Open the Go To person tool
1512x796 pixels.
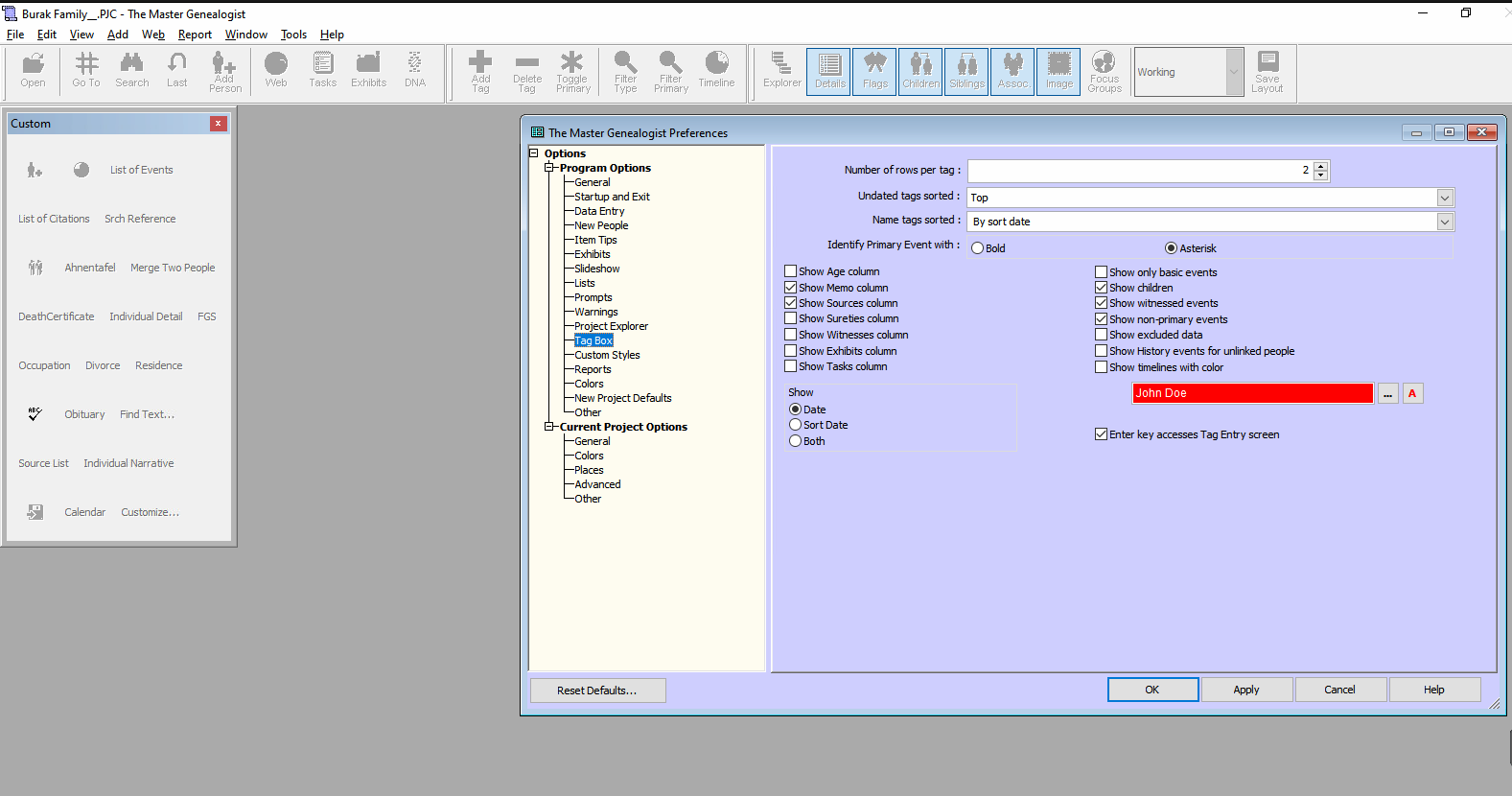pyautogui.click(x=86, y=70)
